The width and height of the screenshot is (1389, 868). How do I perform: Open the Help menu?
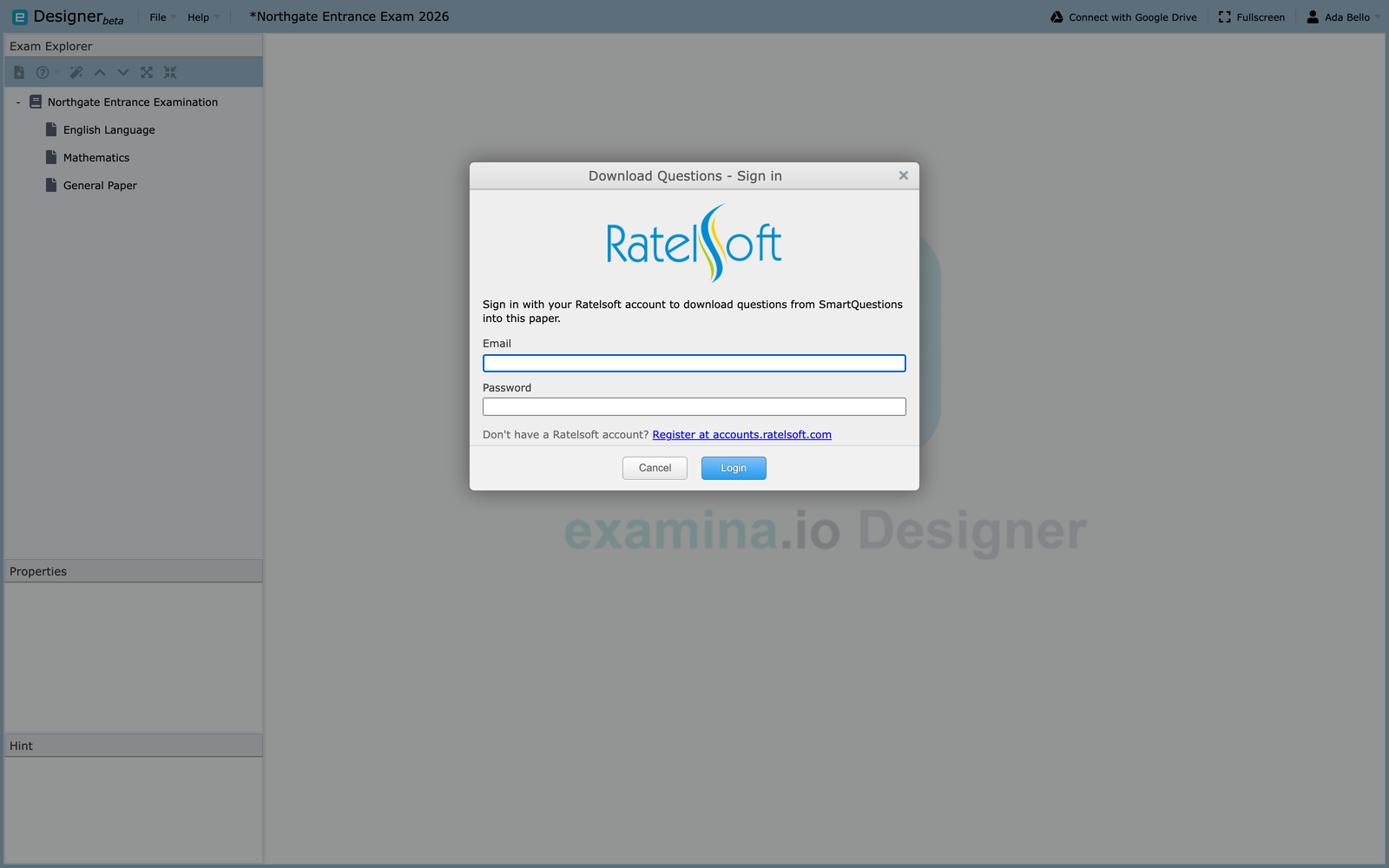click(203, 17)
